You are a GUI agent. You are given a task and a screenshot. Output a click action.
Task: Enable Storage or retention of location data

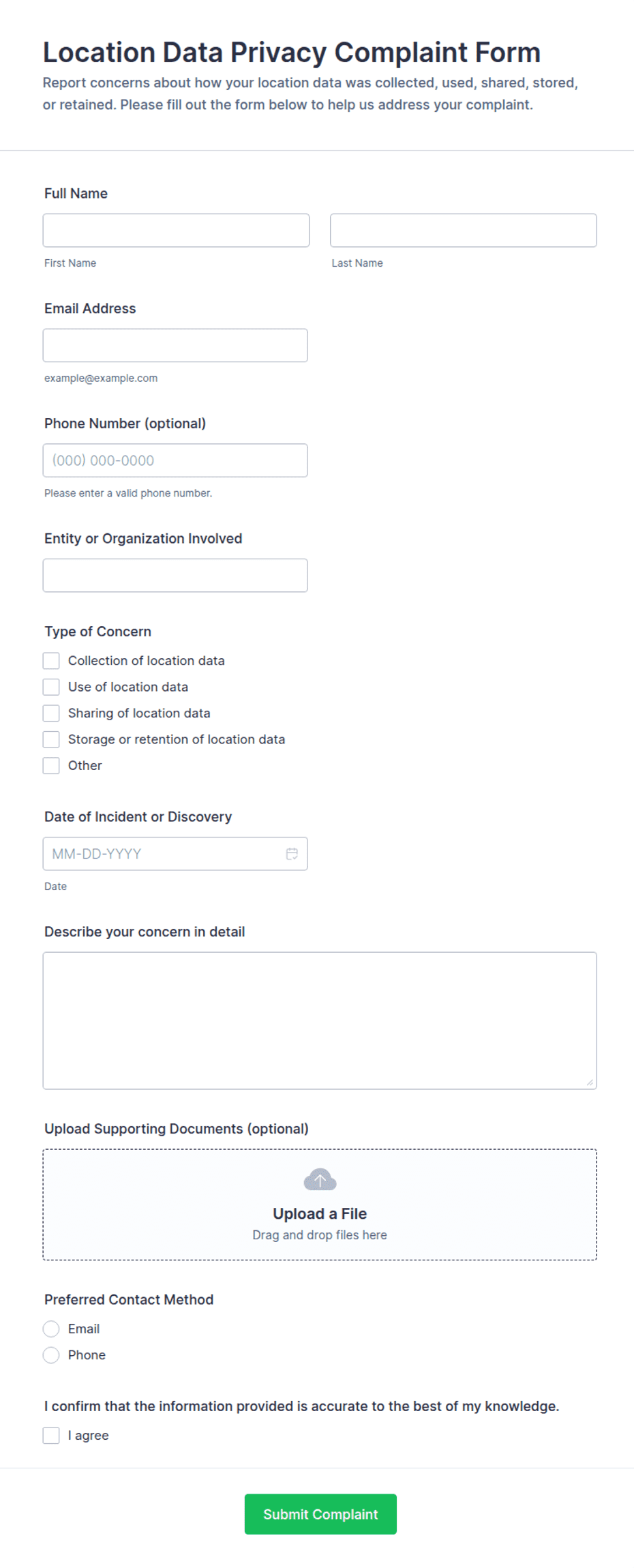pos(51,739)
